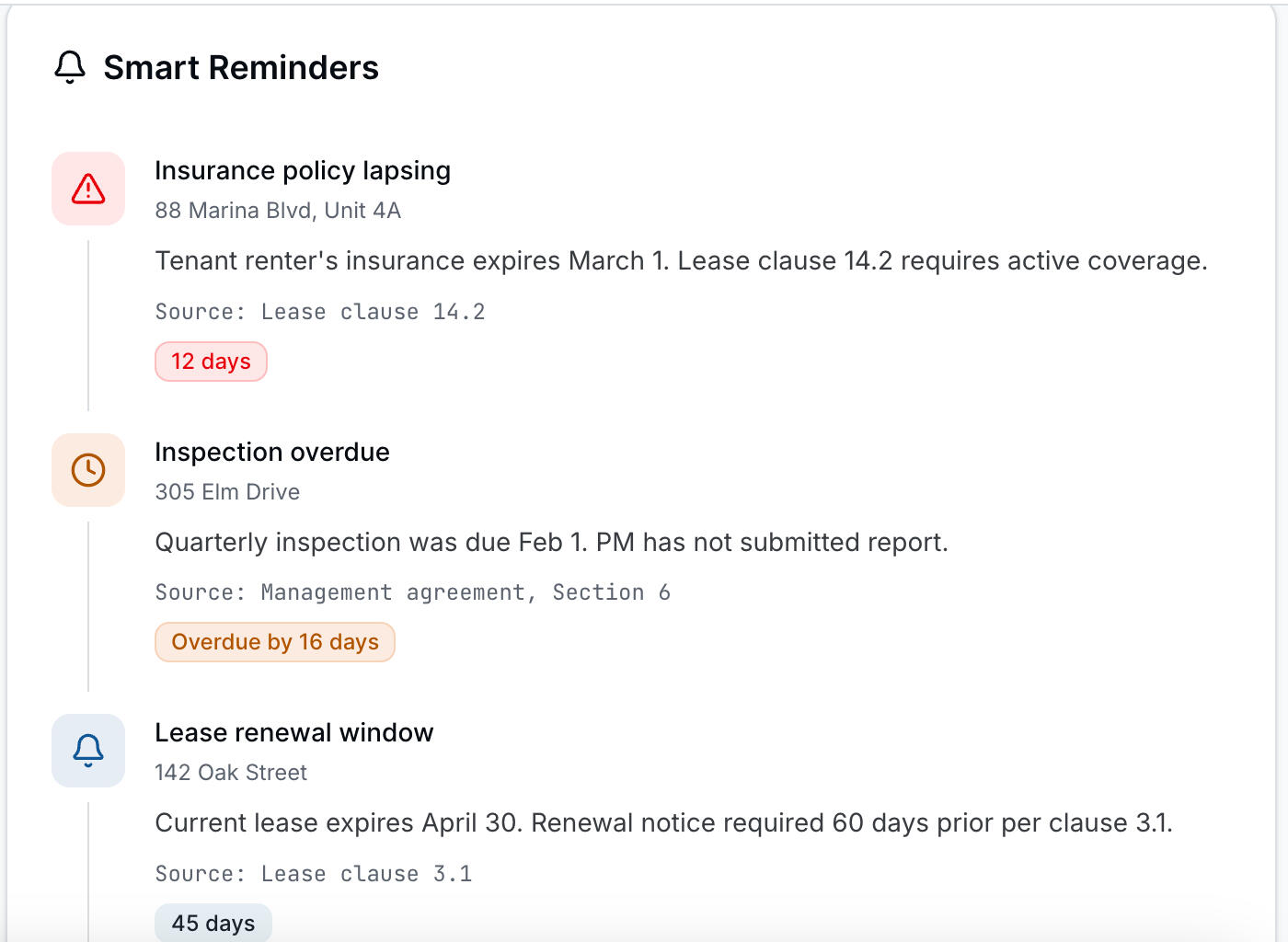Open the Insurance policy lapsing reminder
Image resolution: width=1288 pixels, height=942 pixels.
coord(303,171)
